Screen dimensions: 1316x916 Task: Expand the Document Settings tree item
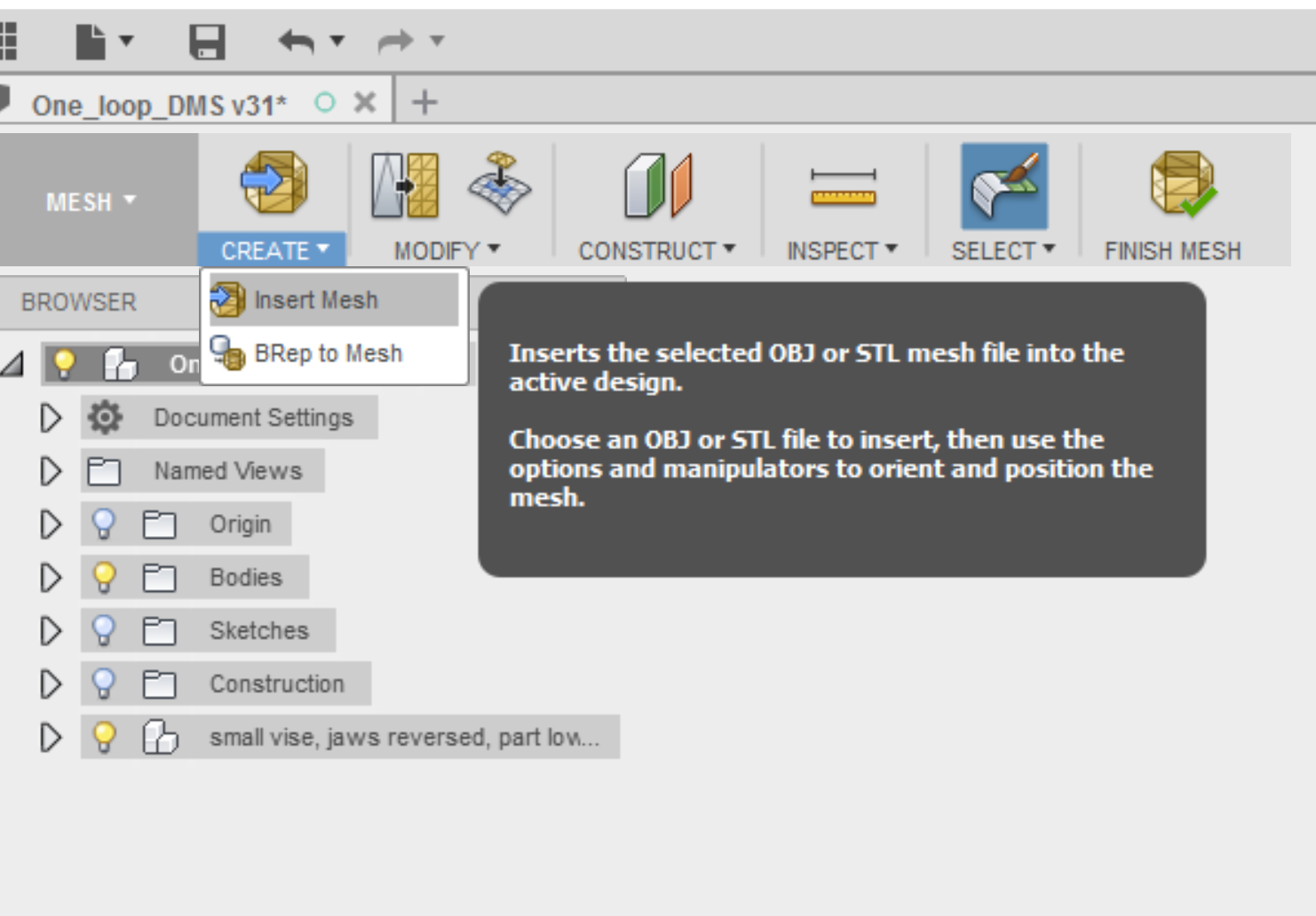point(50,417)
